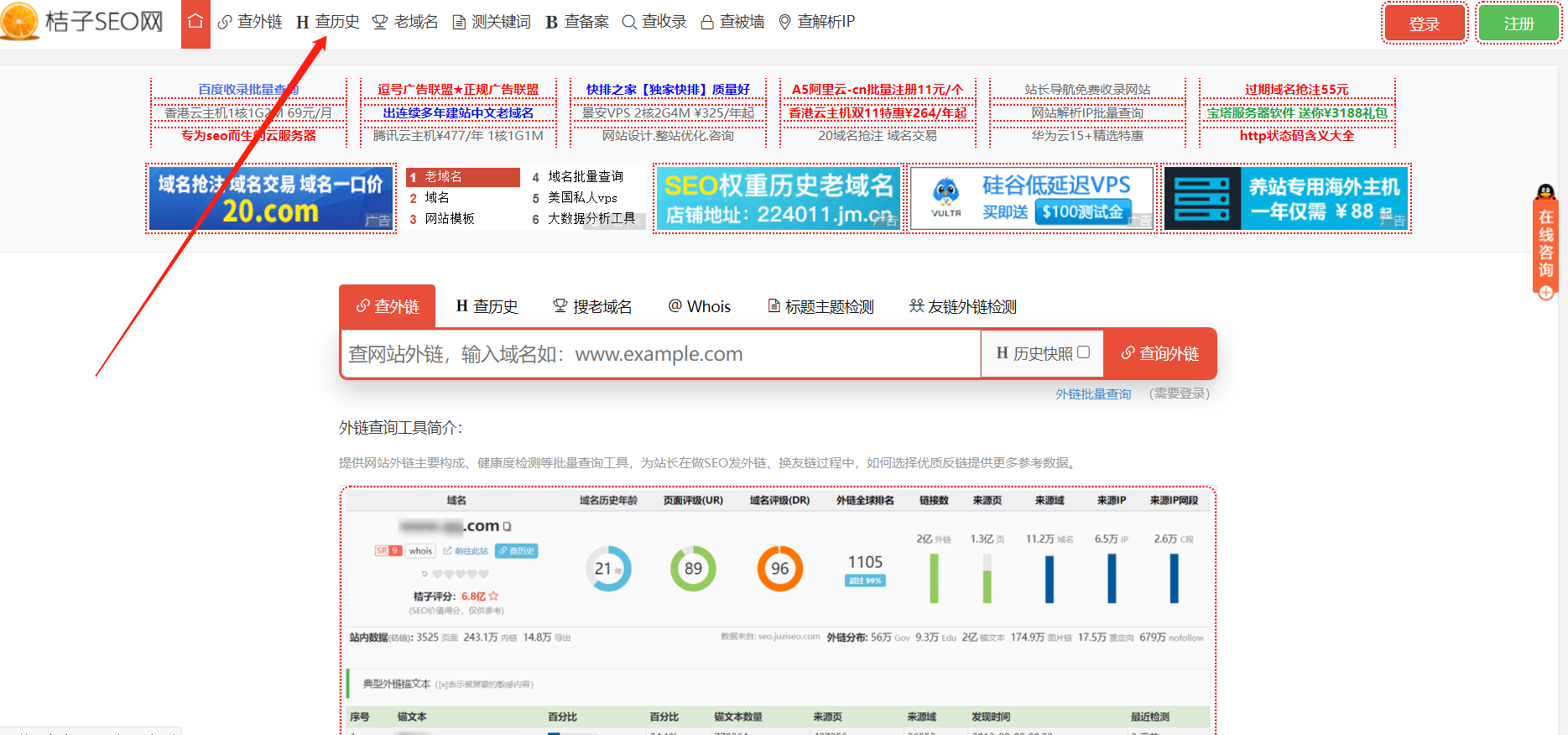Select list item 1 老域名
This screenshot has height=735, width=1568.
[463, 177]
